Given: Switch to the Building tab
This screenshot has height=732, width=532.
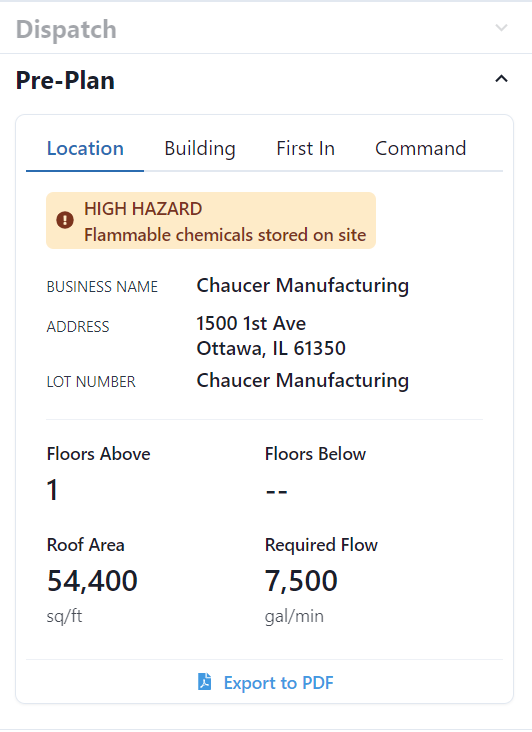Looking at the screenshot, I should pos(200,148).
